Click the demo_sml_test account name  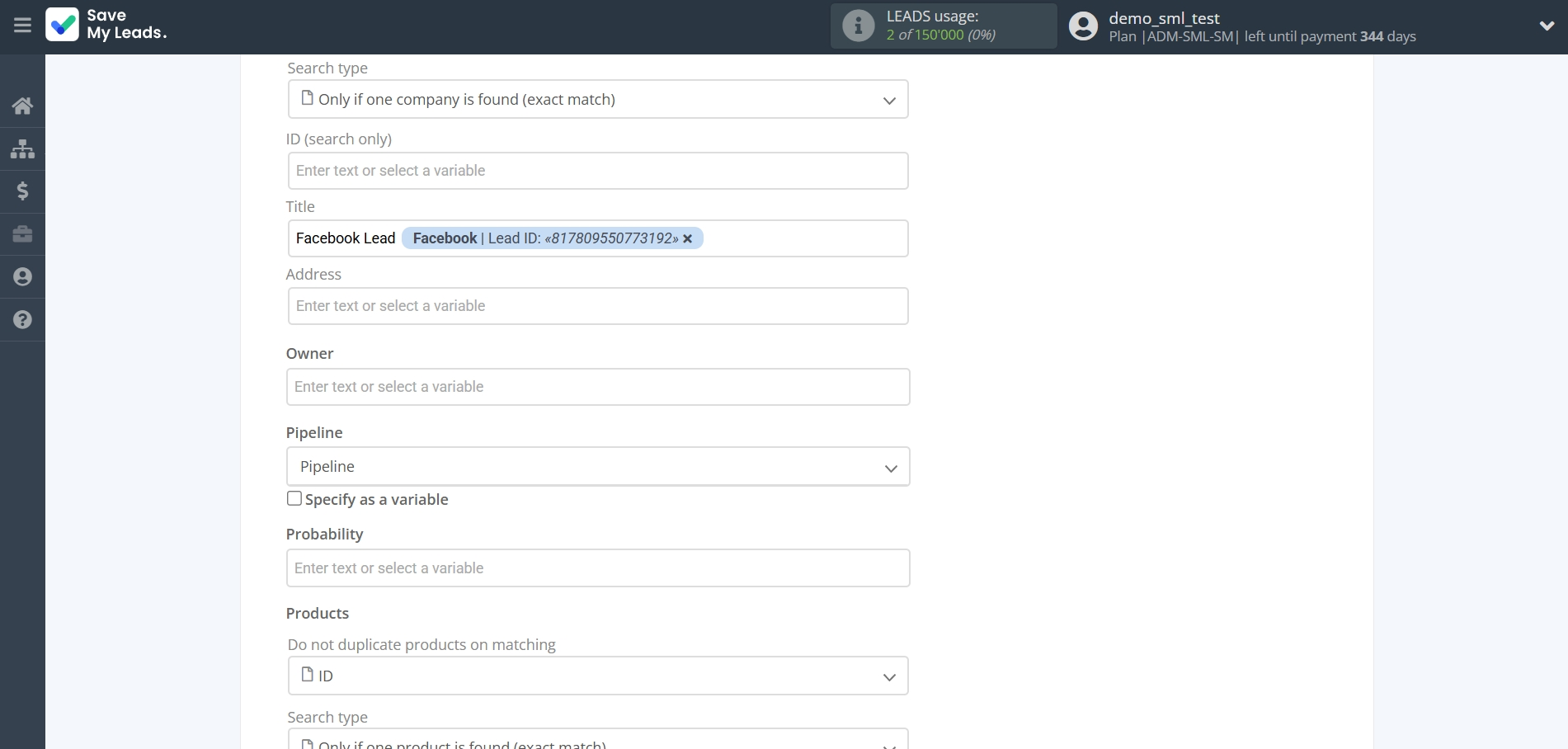click(1164, 18)
